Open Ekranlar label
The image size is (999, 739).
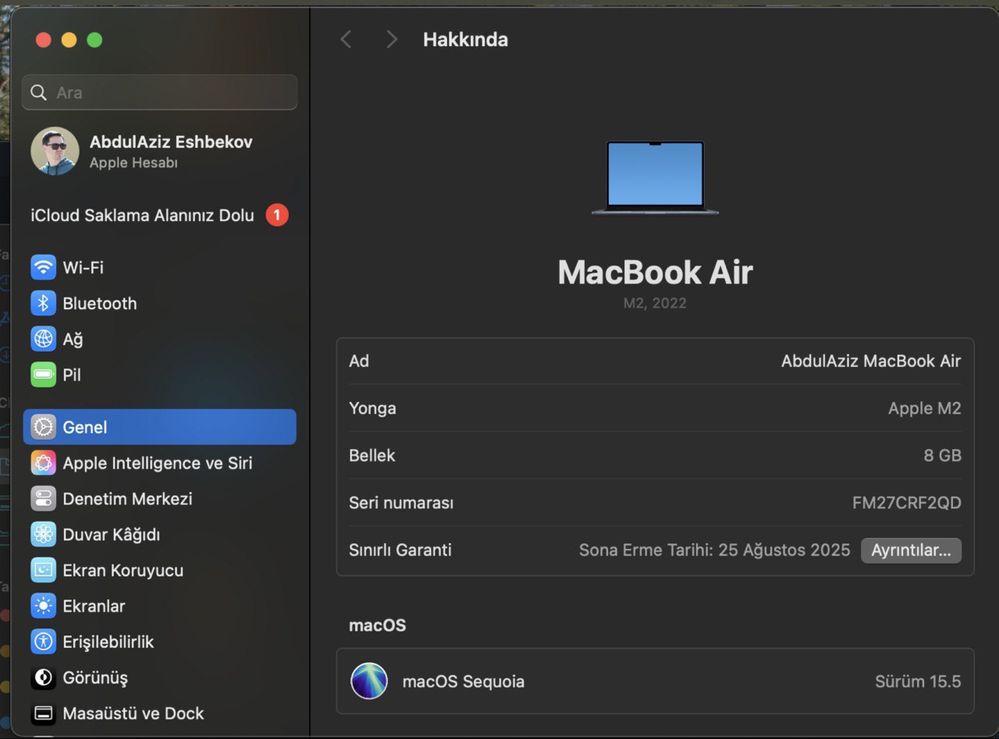coord(94,606)
